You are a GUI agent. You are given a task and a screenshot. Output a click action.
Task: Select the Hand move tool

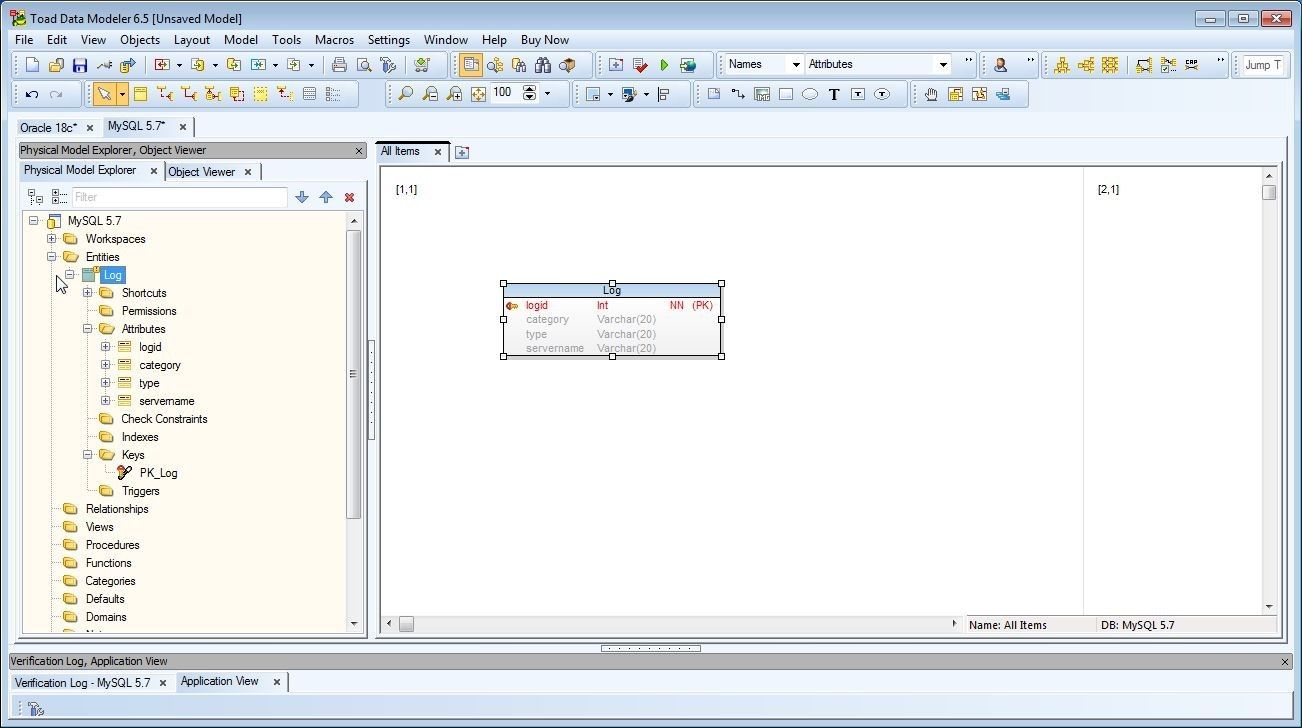pos(931,94)
